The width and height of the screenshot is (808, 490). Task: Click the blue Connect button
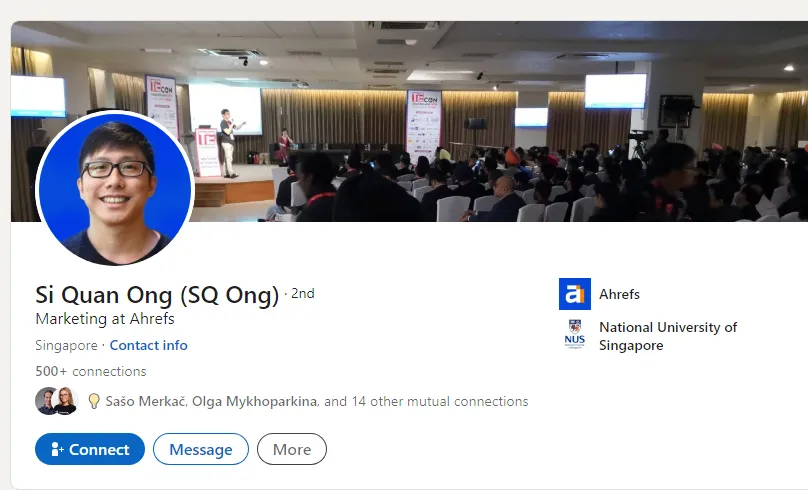(x=90, y=449)
